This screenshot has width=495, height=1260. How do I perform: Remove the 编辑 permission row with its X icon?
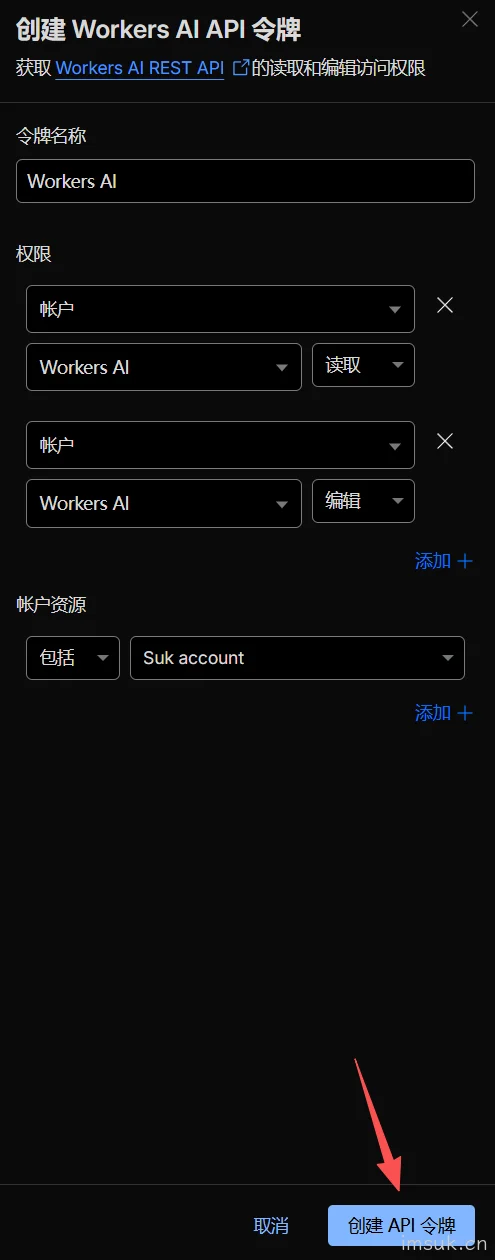click(445, 441)
